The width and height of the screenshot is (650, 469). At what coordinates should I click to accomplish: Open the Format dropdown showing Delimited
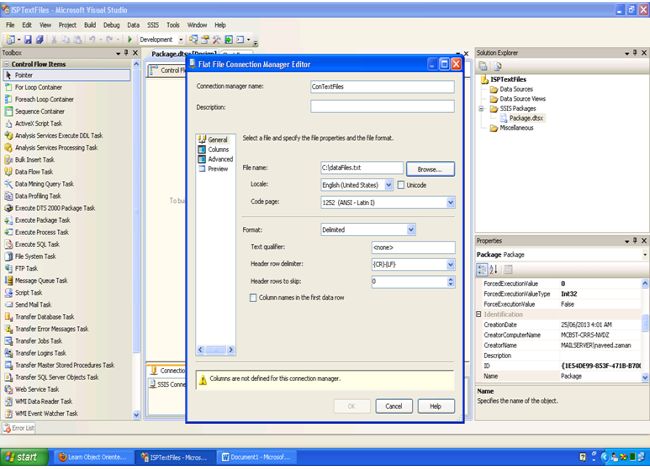[x=411, y=229]
